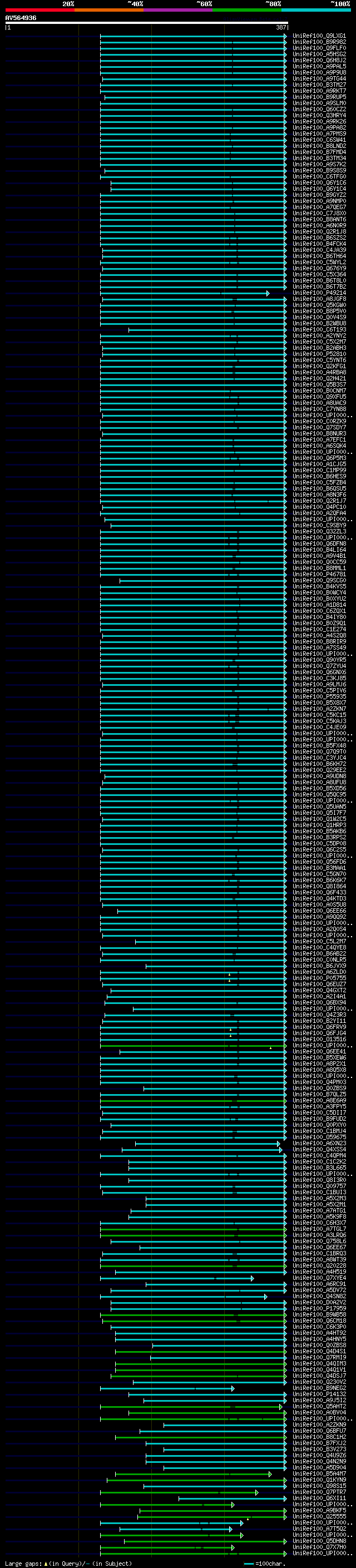356x1568 pixels.
Task: Open UniRef100_Q20228 hit
Action: click(319, 1265)
